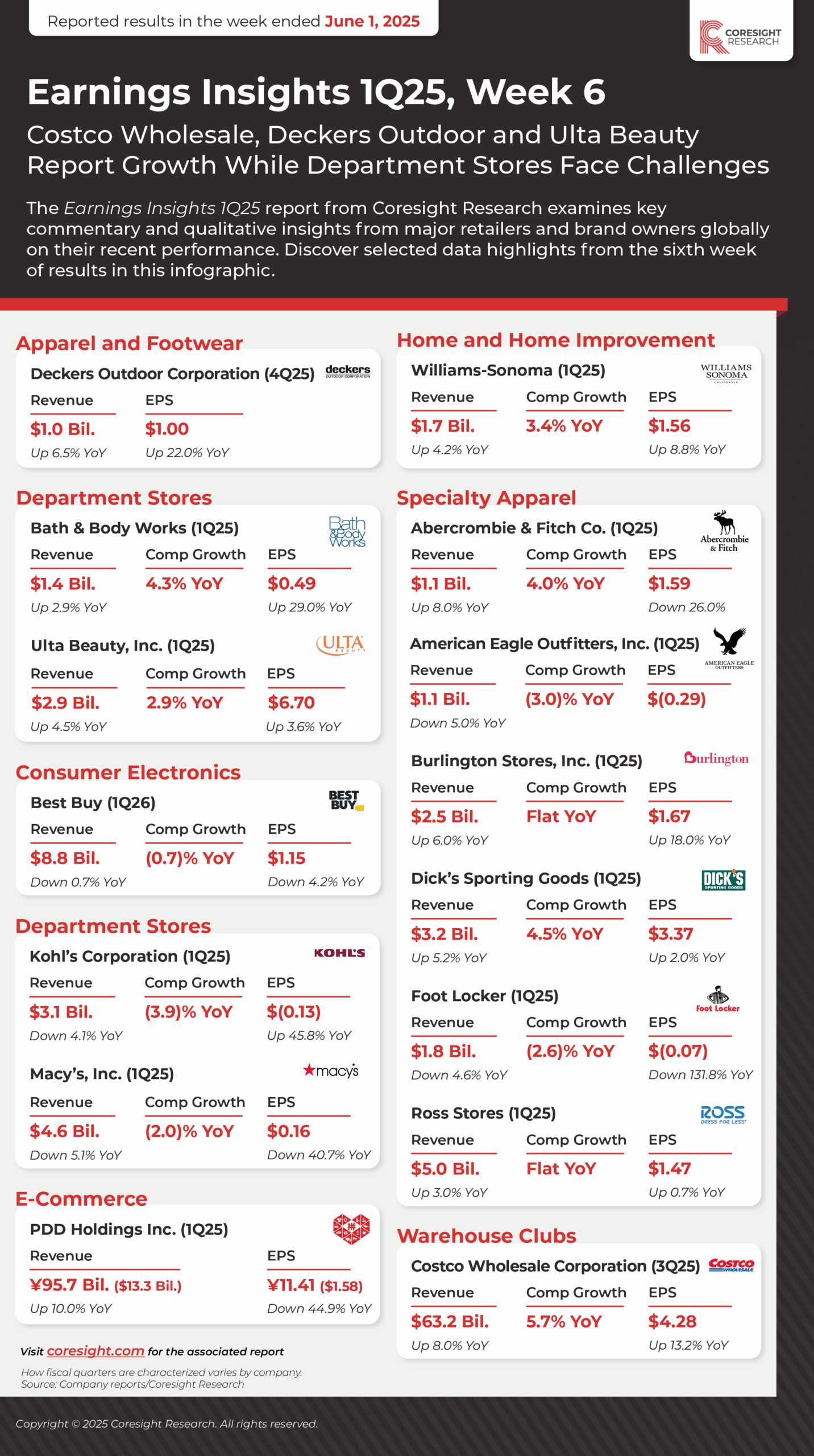Click the Abercrombie & Fitch moose logo
Image resolution: width=814 pixels, height=1456 pixels.
[x=724, y=531]
